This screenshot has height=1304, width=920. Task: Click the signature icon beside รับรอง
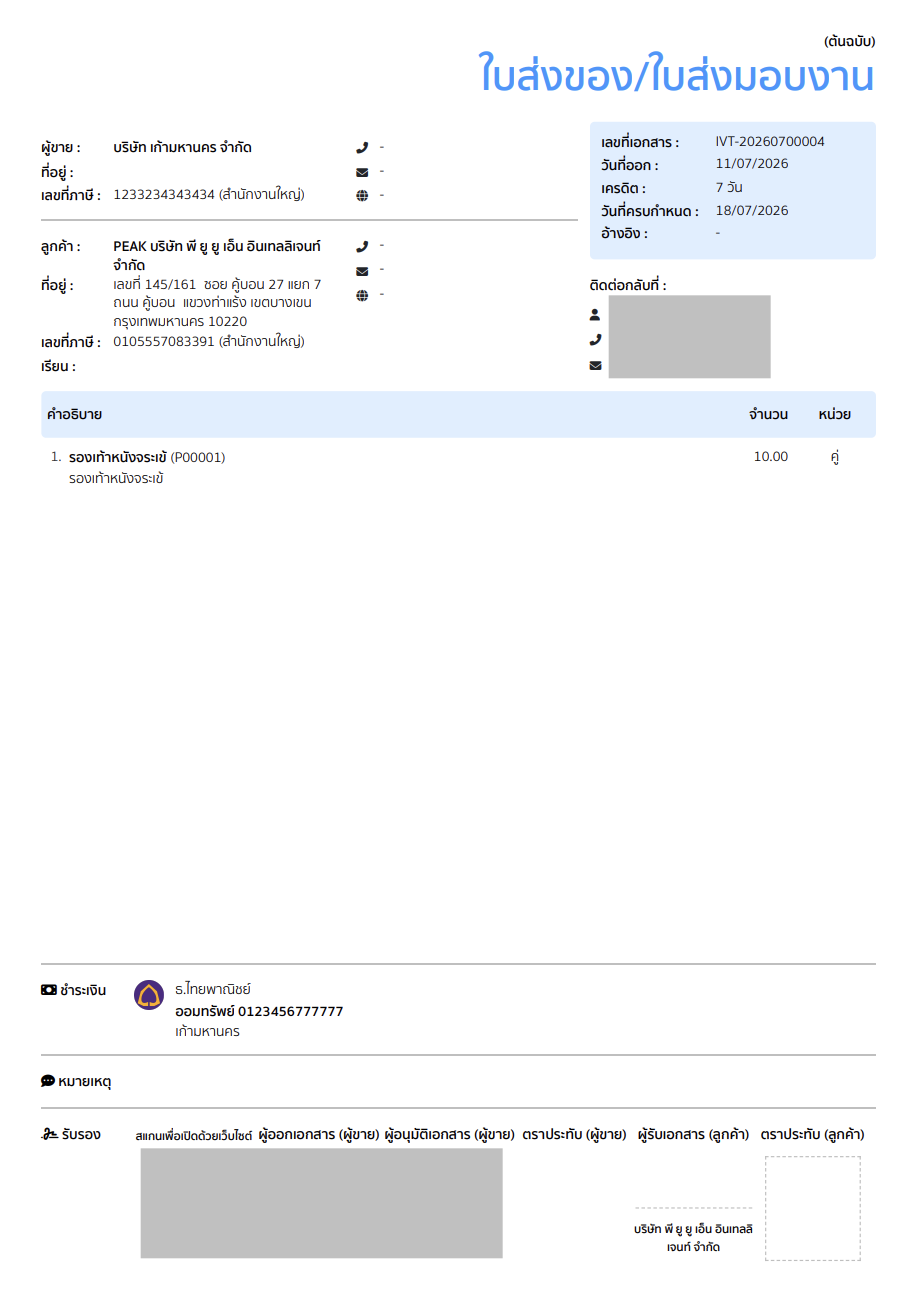[49, 1135]
